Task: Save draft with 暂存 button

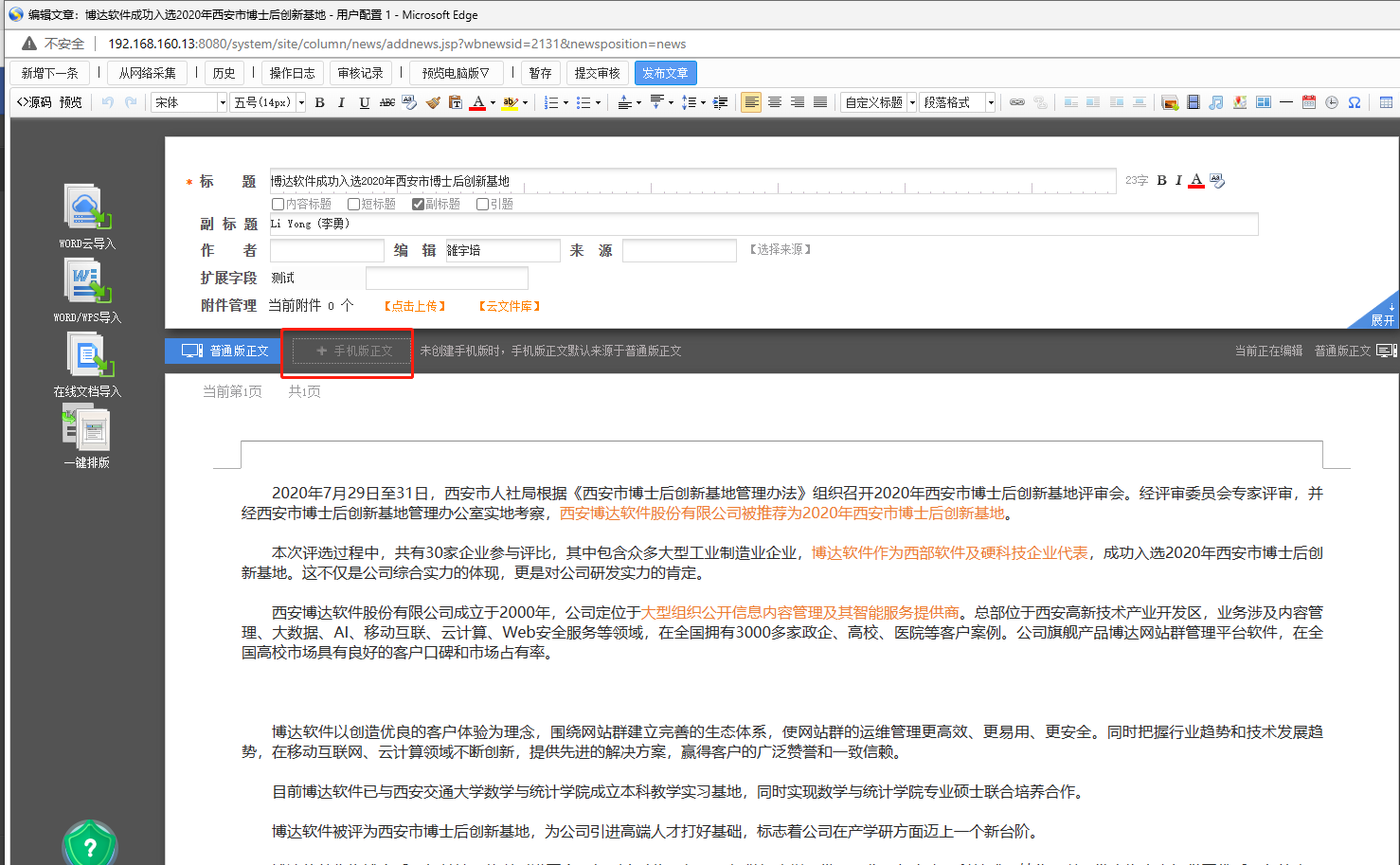Action: click(540, 73)
